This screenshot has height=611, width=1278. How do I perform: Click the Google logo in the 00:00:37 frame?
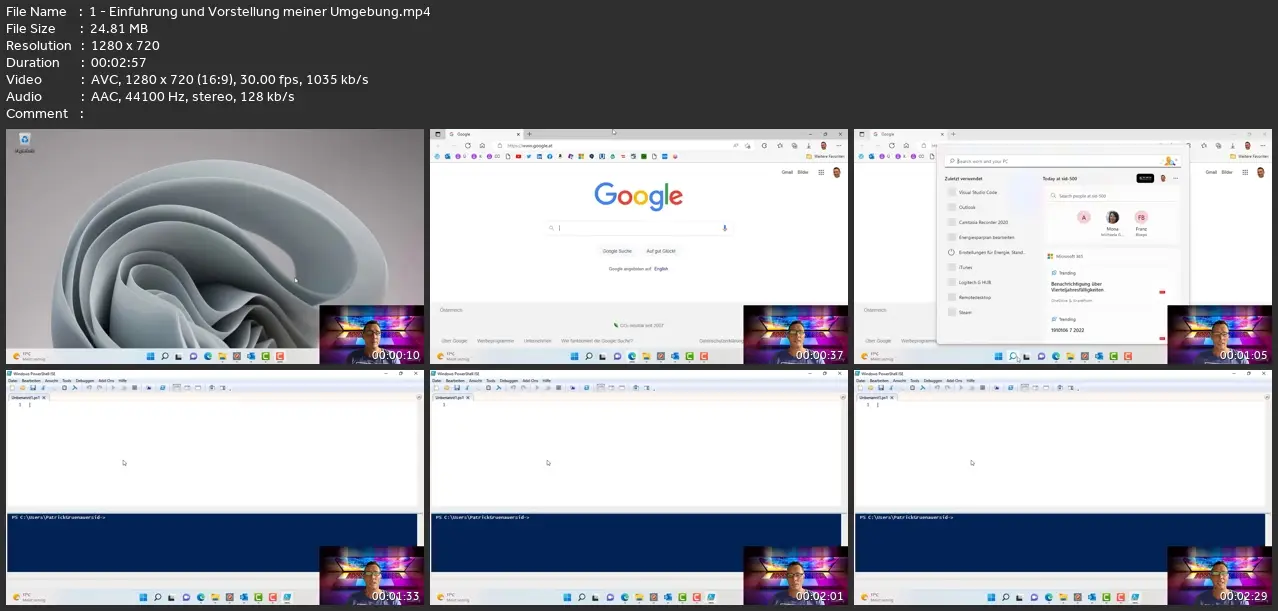pyautogui.click(x=639, y=195)
